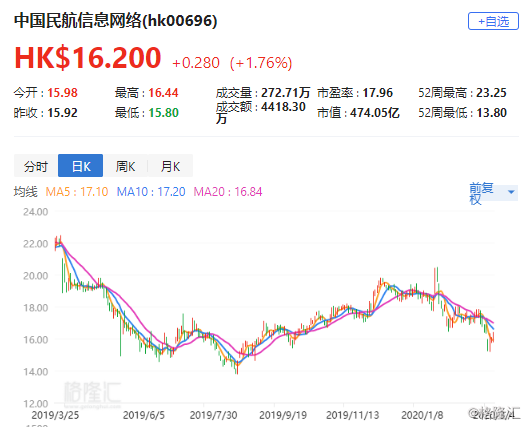Click the 前复权 adjustment label
This screenshot has width=528, height=427.
click(481, 193)
